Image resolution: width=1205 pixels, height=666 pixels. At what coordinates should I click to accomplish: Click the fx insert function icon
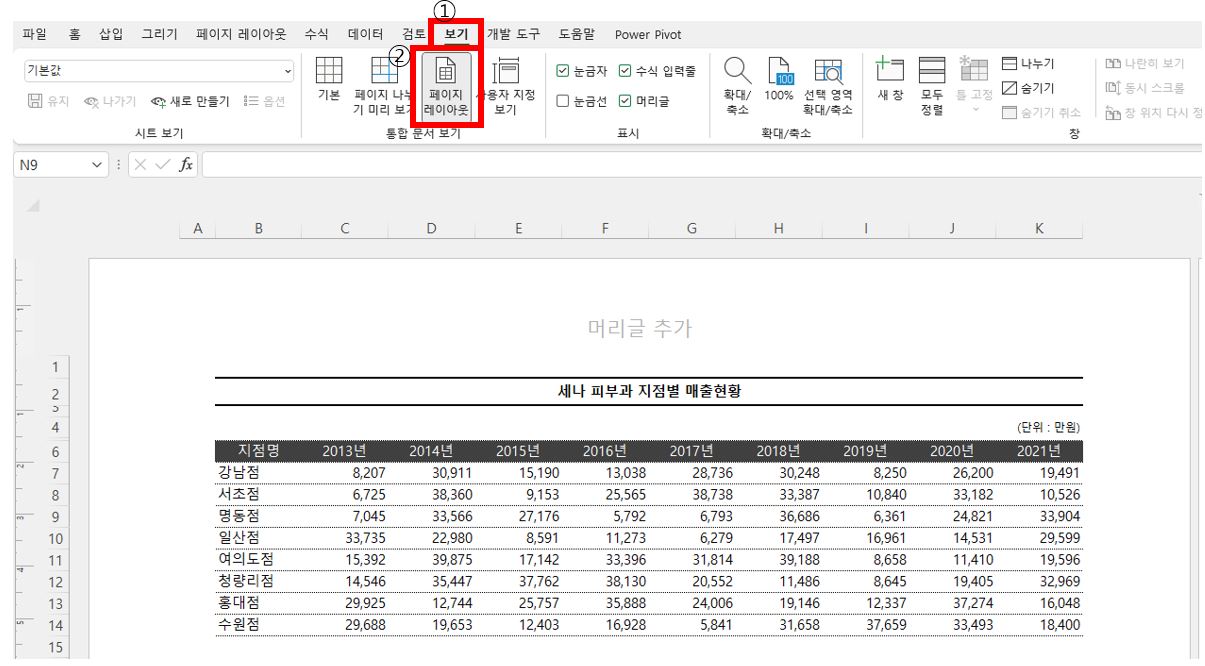(186, 165)
